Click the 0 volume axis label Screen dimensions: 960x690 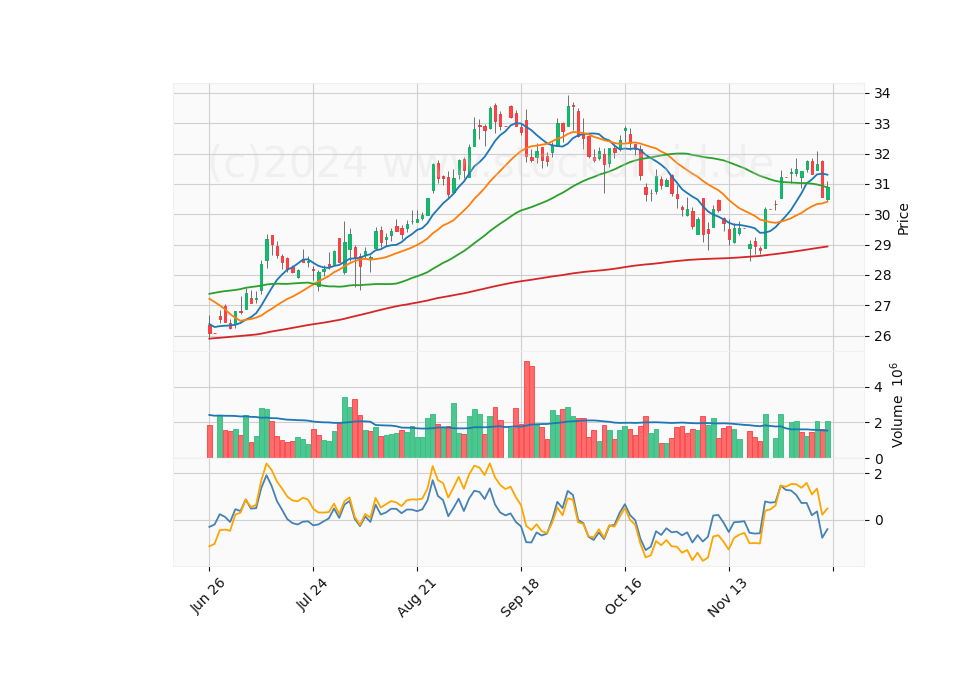coord(879,459)
